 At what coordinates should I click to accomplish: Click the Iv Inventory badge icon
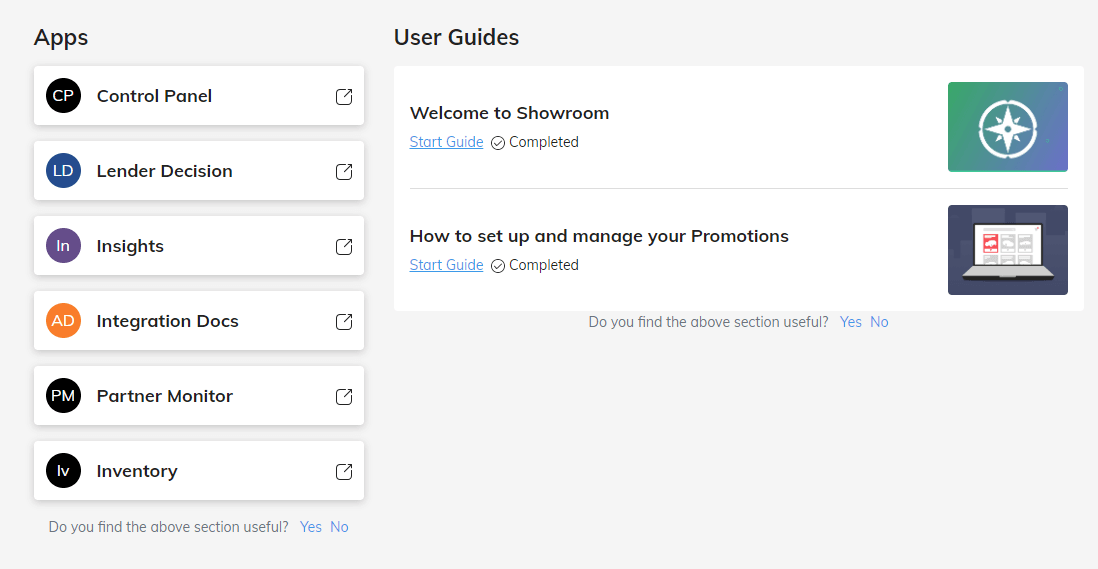coord(63,470)
